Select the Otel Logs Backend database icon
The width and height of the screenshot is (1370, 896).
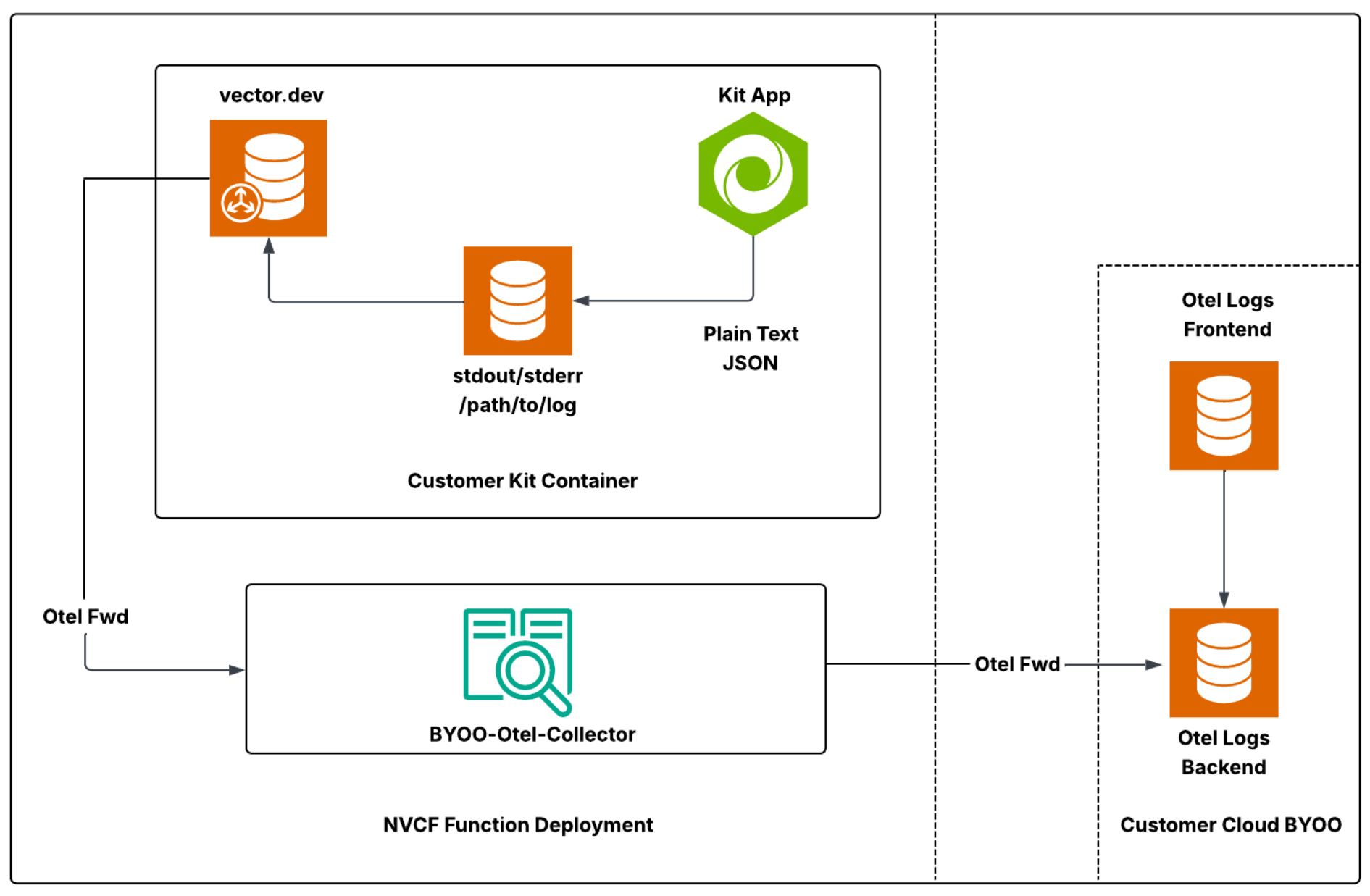[1223, 662]
